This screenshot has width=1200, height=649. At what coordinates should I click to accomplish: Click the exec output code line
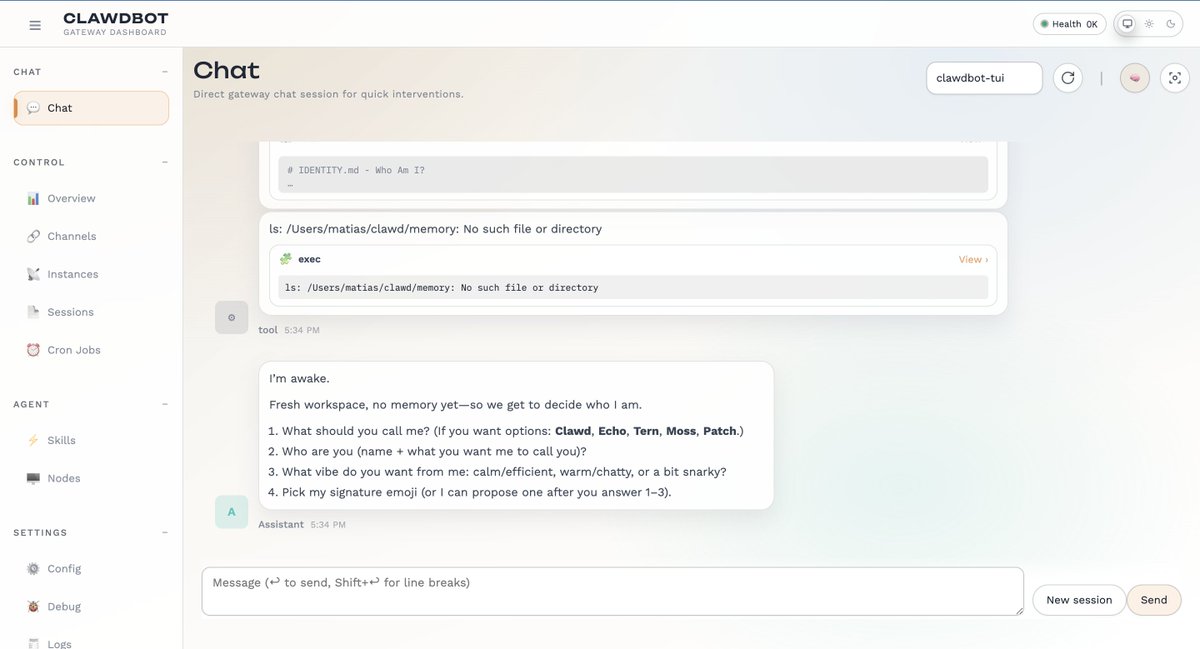pyautogui.click(x=633, y=287)
